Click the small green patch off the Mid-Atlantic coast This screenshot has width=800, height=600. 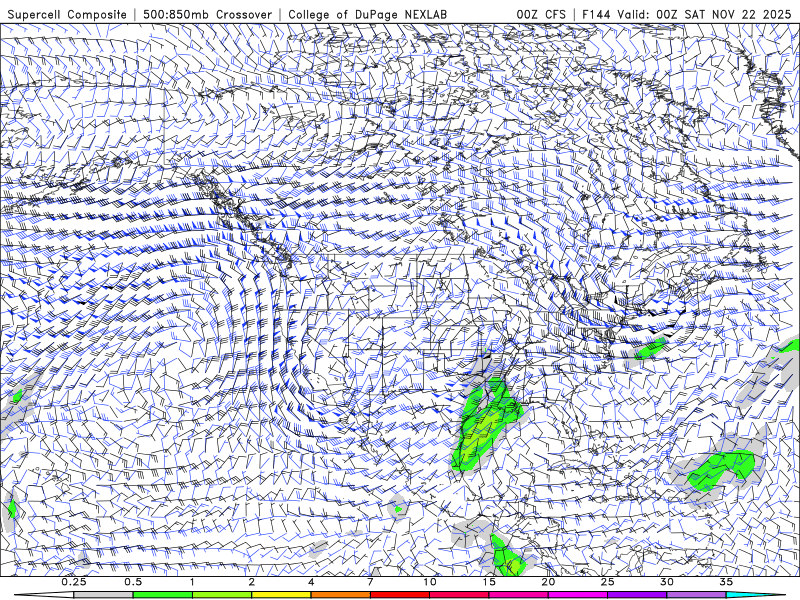click(651, 349)
